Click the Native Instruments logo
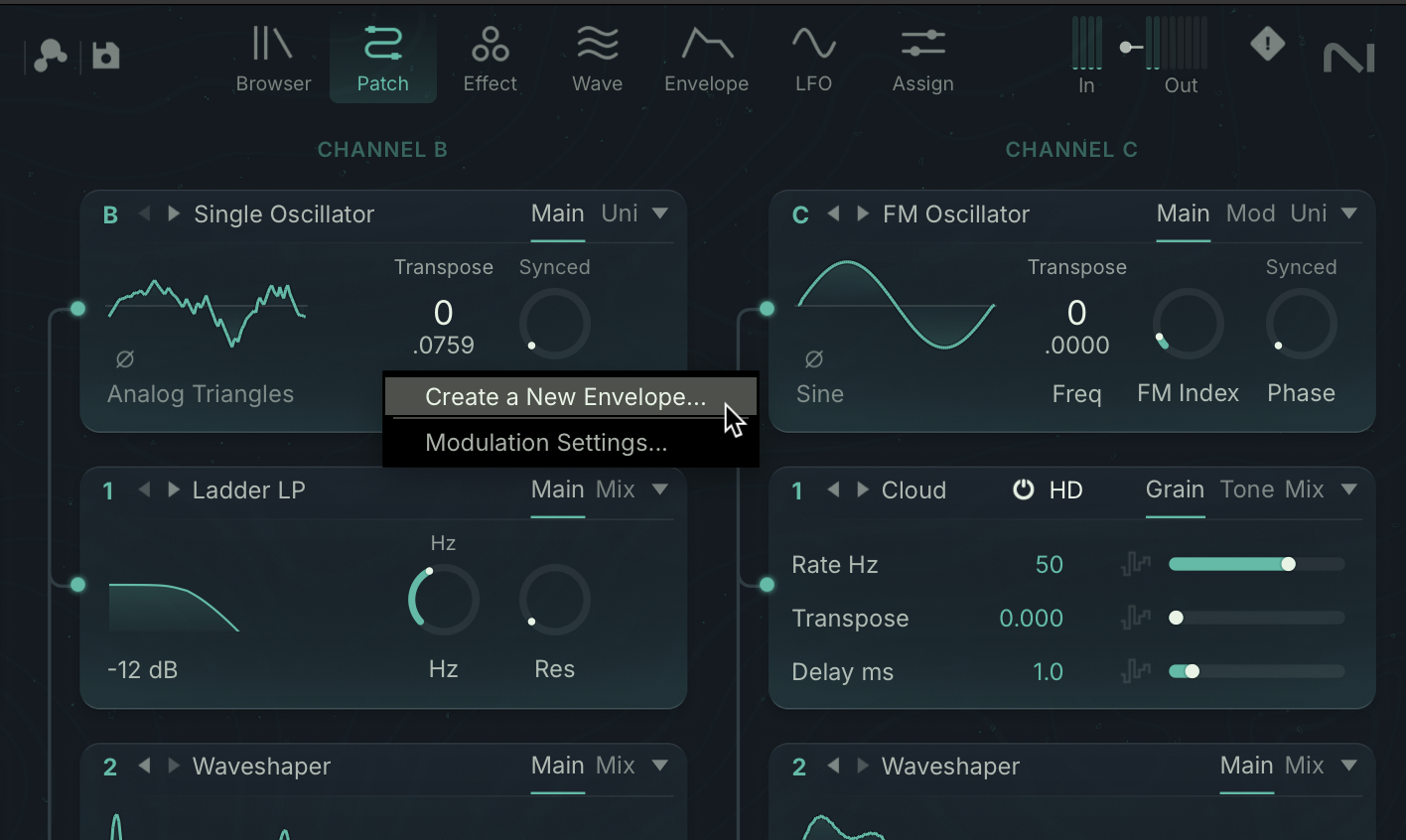This screenshot has height=840, width=1406. pos(1348,58)
